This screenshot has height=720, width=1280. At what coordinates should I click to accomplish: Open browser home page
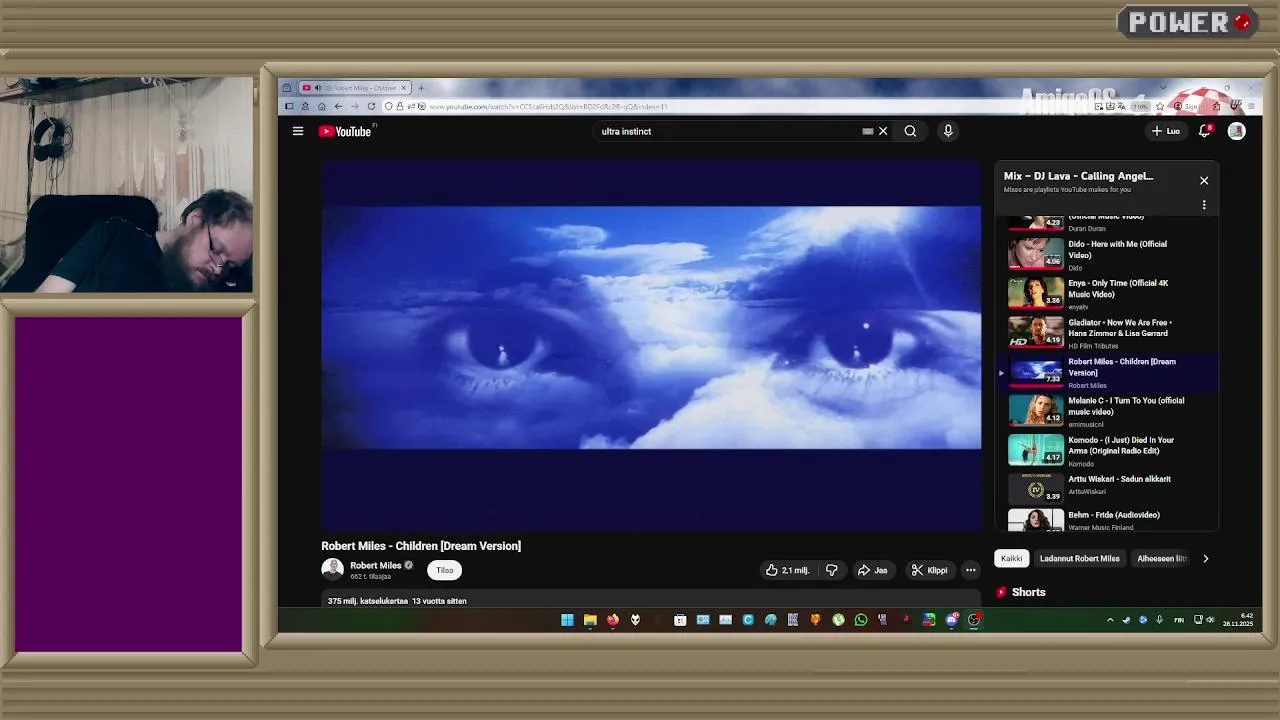[321, 106]
